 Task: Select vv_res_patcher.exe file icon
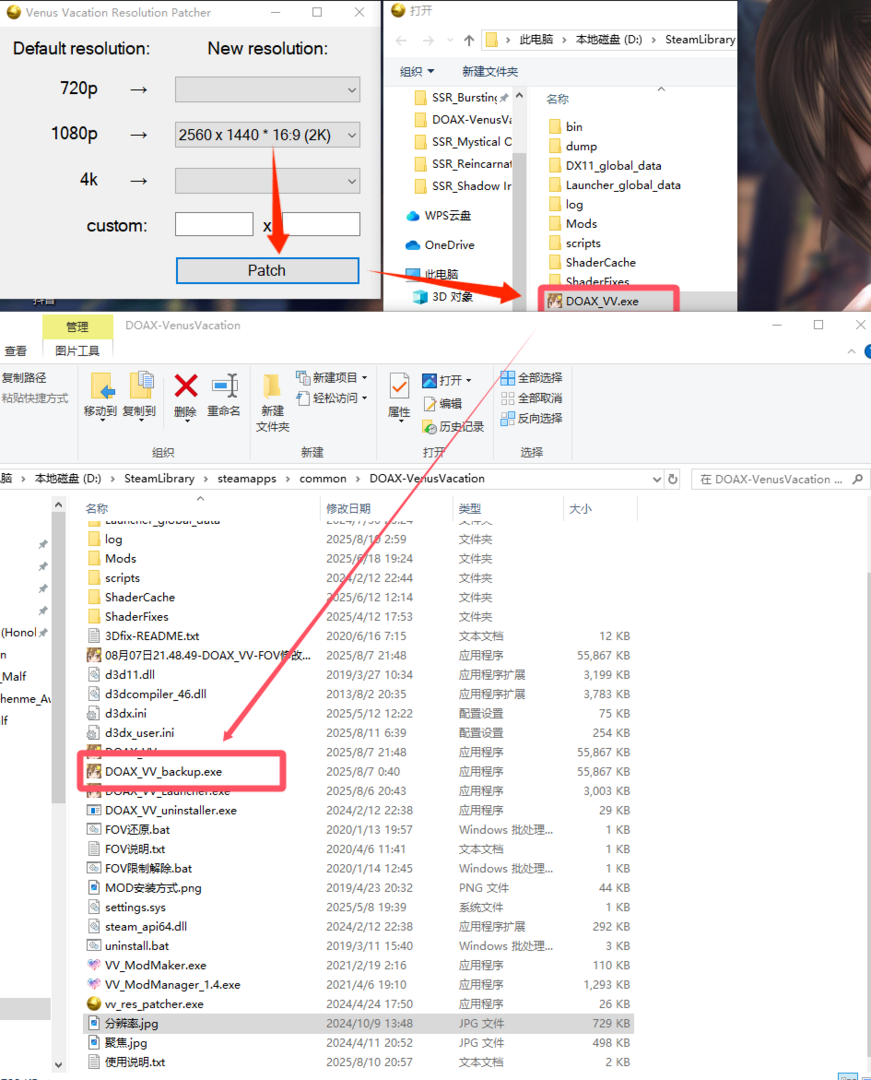click(x=94, y=1004)
